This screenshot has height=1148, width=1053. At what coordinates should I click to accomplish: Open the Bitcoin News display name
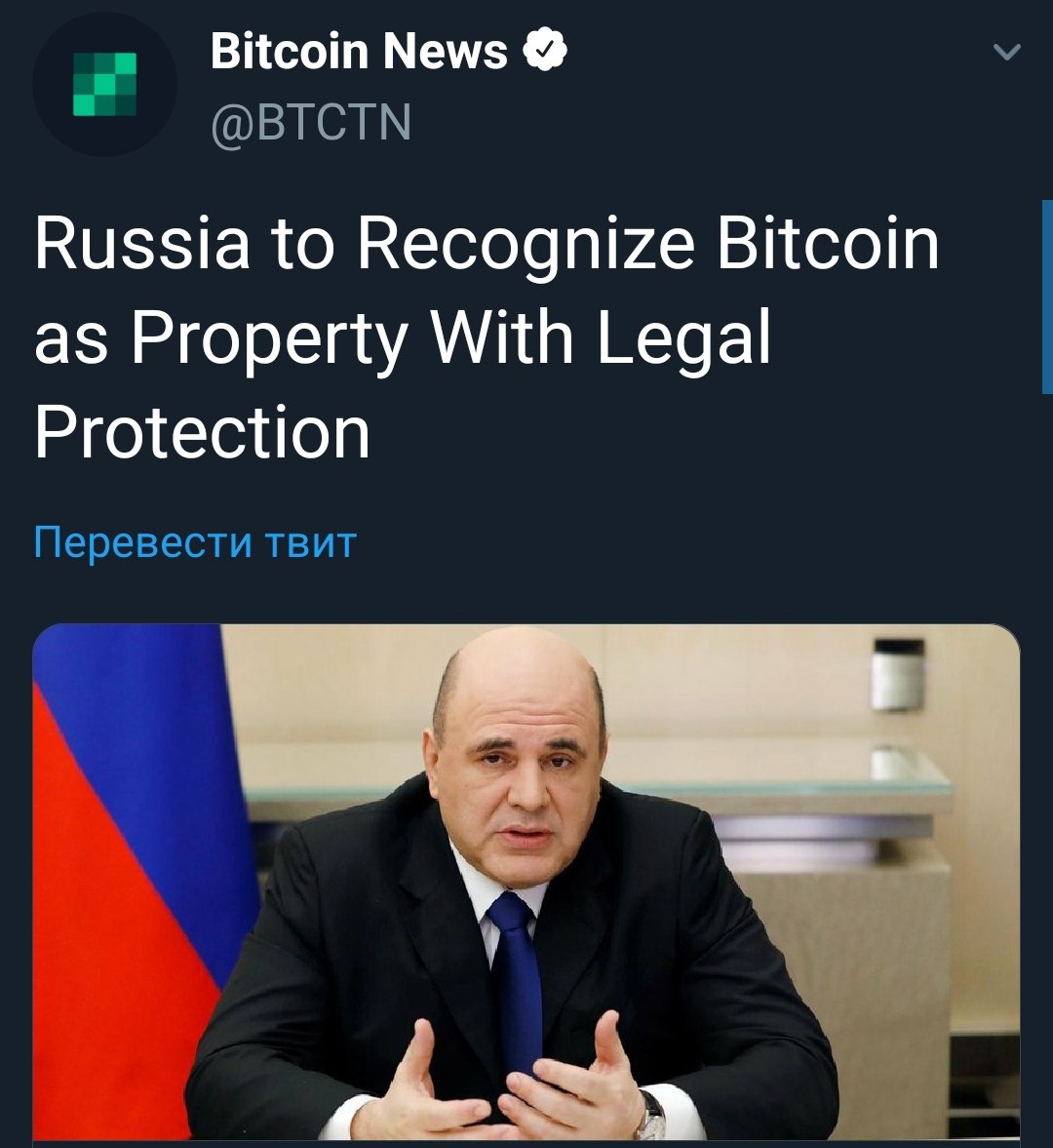click(359, 51)
